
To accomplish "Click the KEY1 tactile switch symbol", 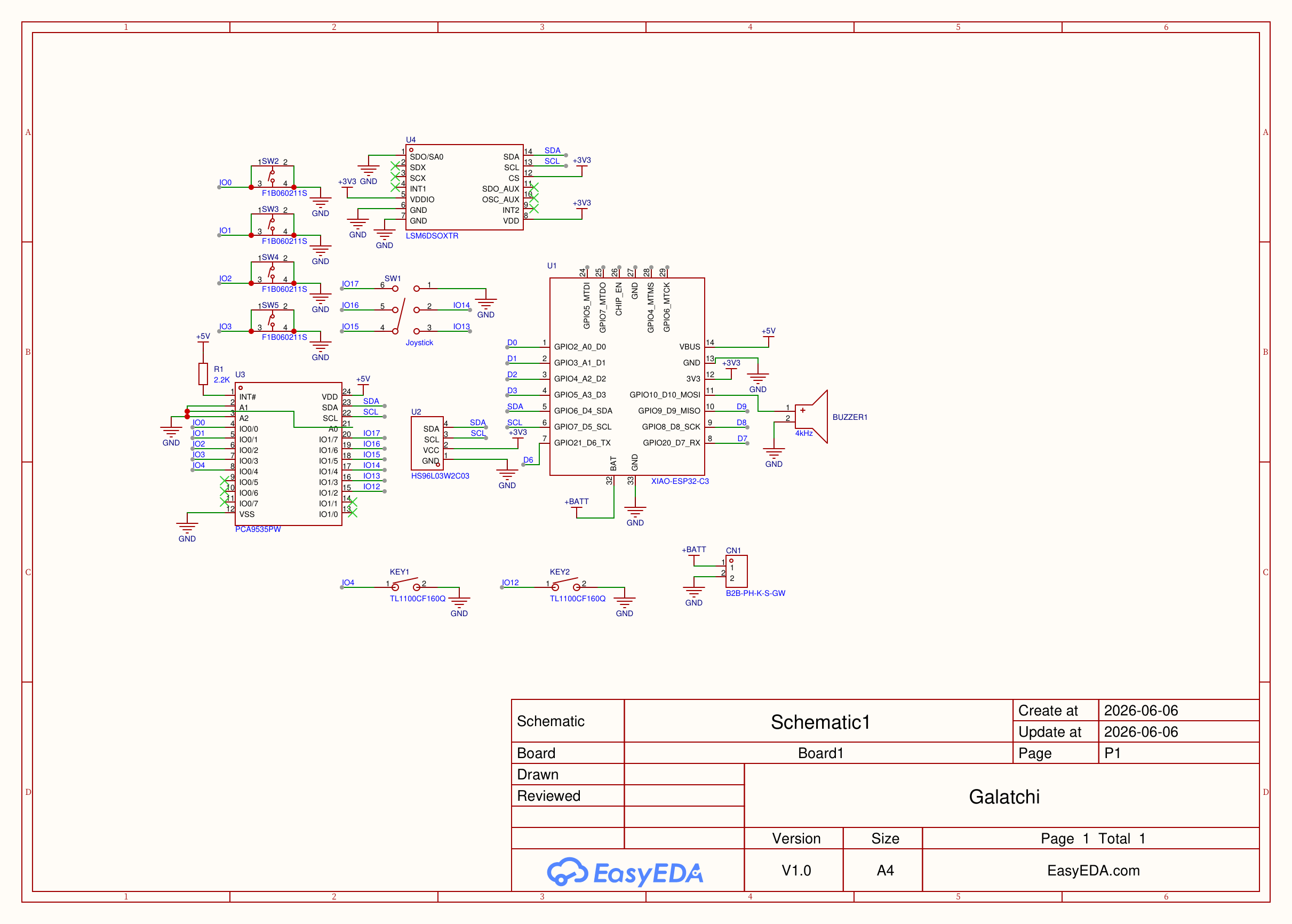I will click(405, 584).
